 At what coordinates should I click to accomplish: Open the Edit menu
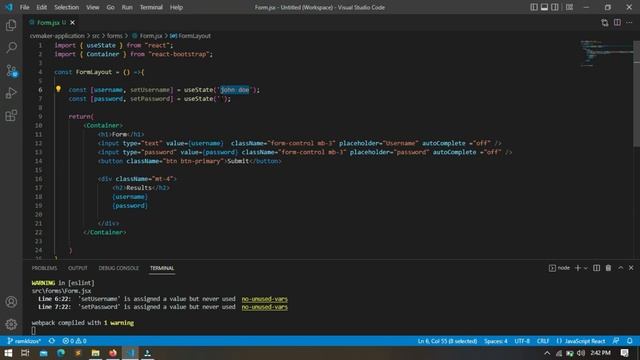click(41, 7)
